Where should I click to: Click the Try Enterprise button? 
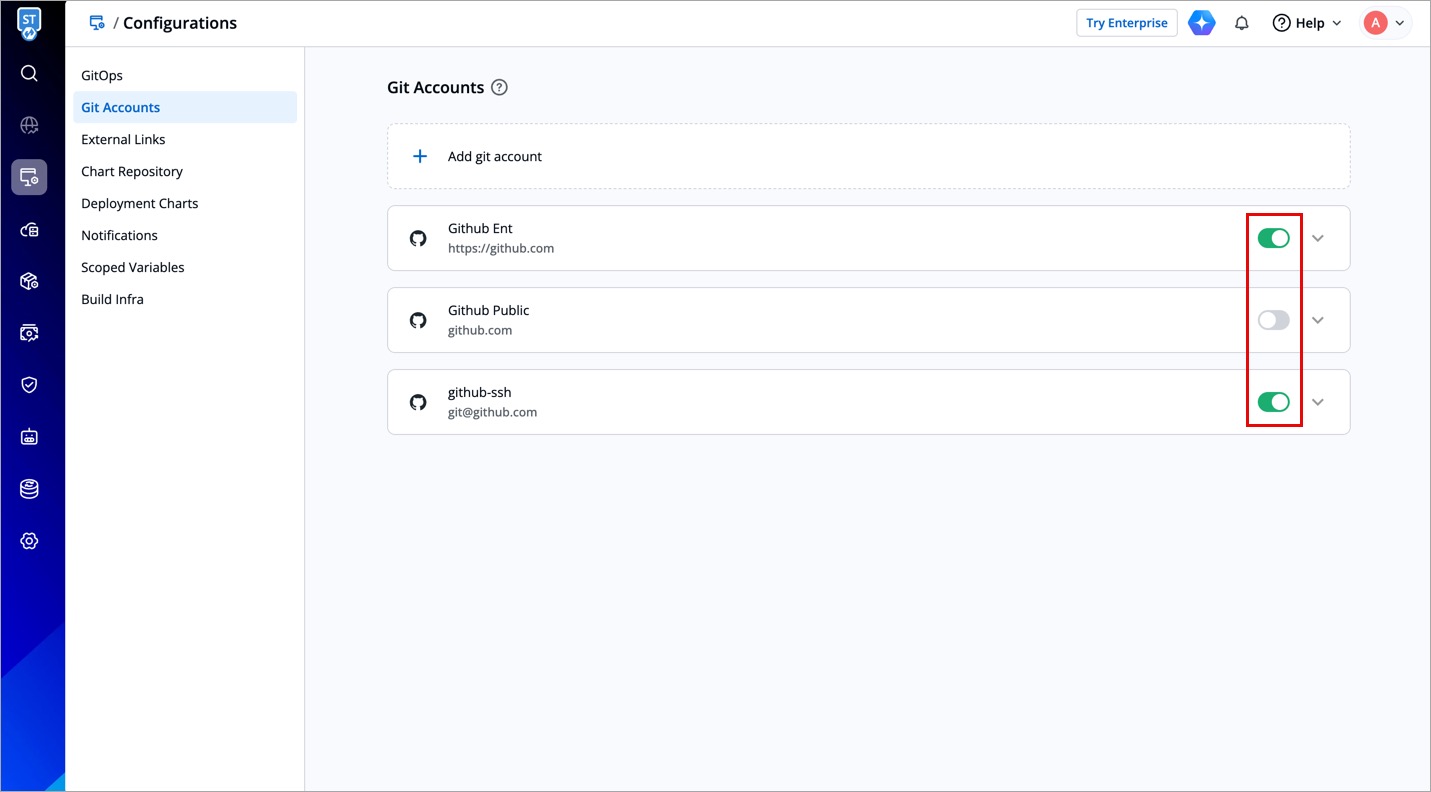point(1126,23)
